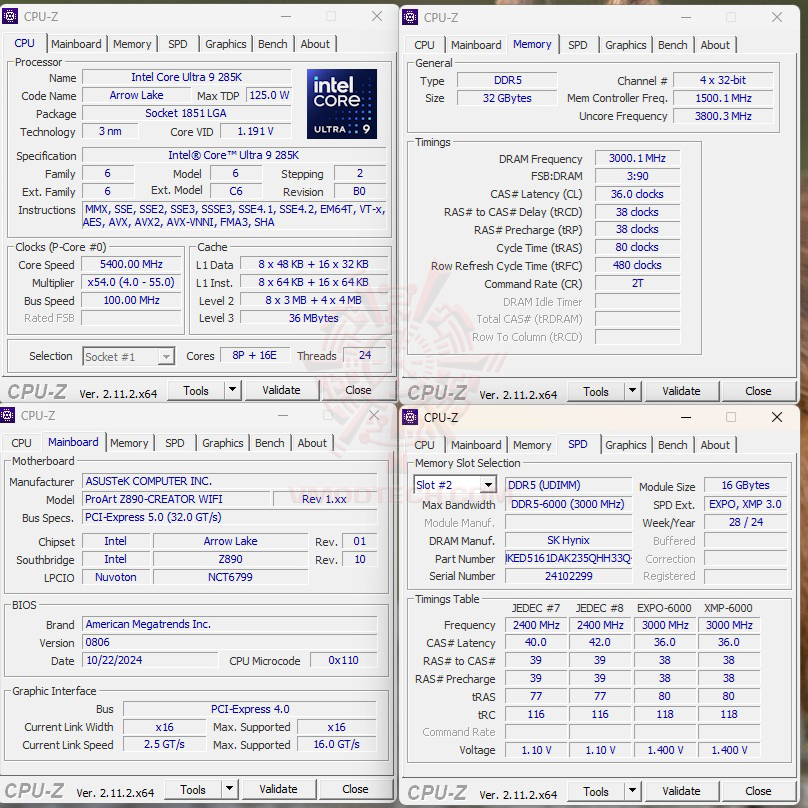
Task: Click Validate button in the Mainboard window
Action: (278, 789)
